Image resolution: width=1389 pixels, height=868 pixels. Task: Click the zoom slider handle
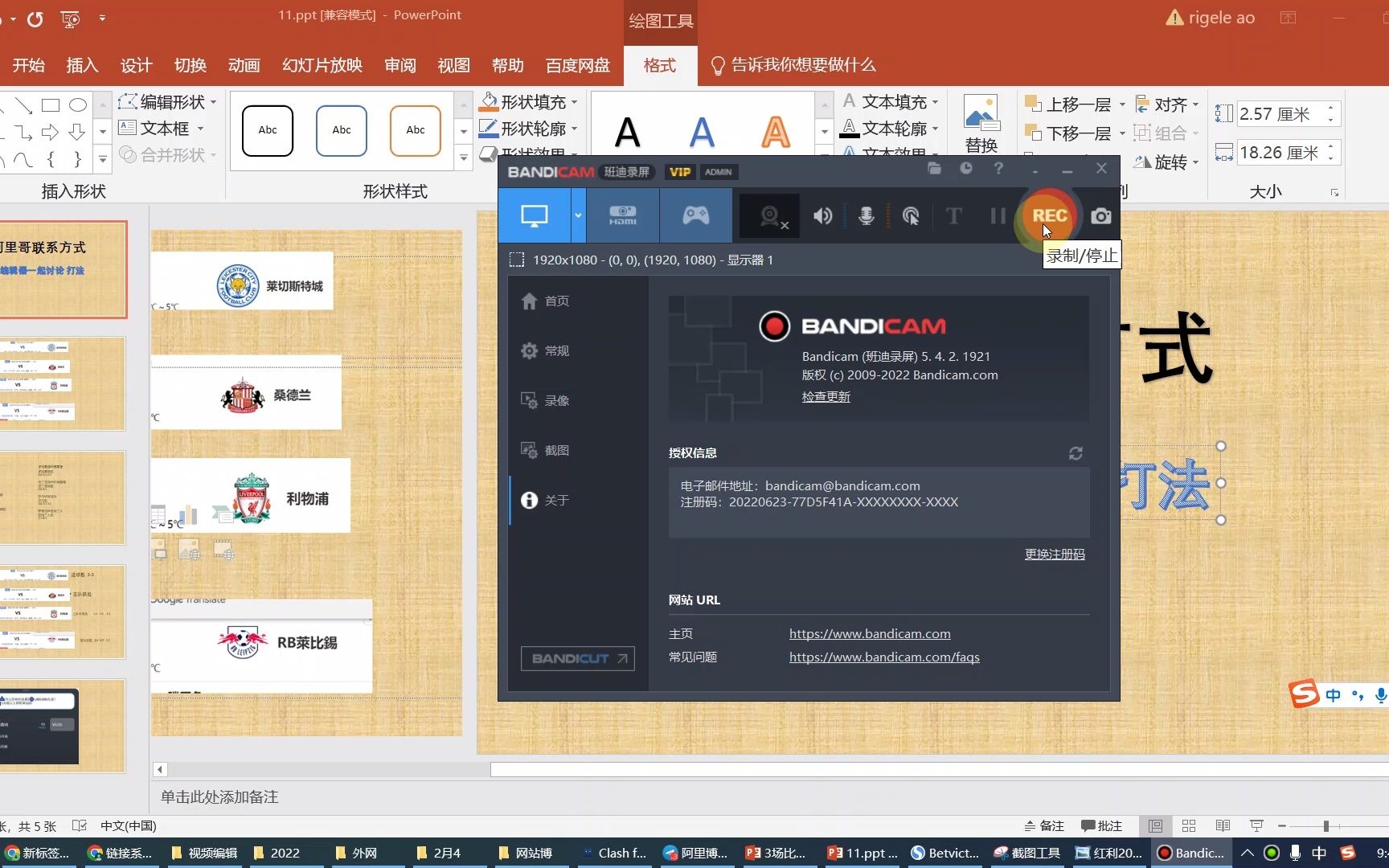pos(1326,825)
